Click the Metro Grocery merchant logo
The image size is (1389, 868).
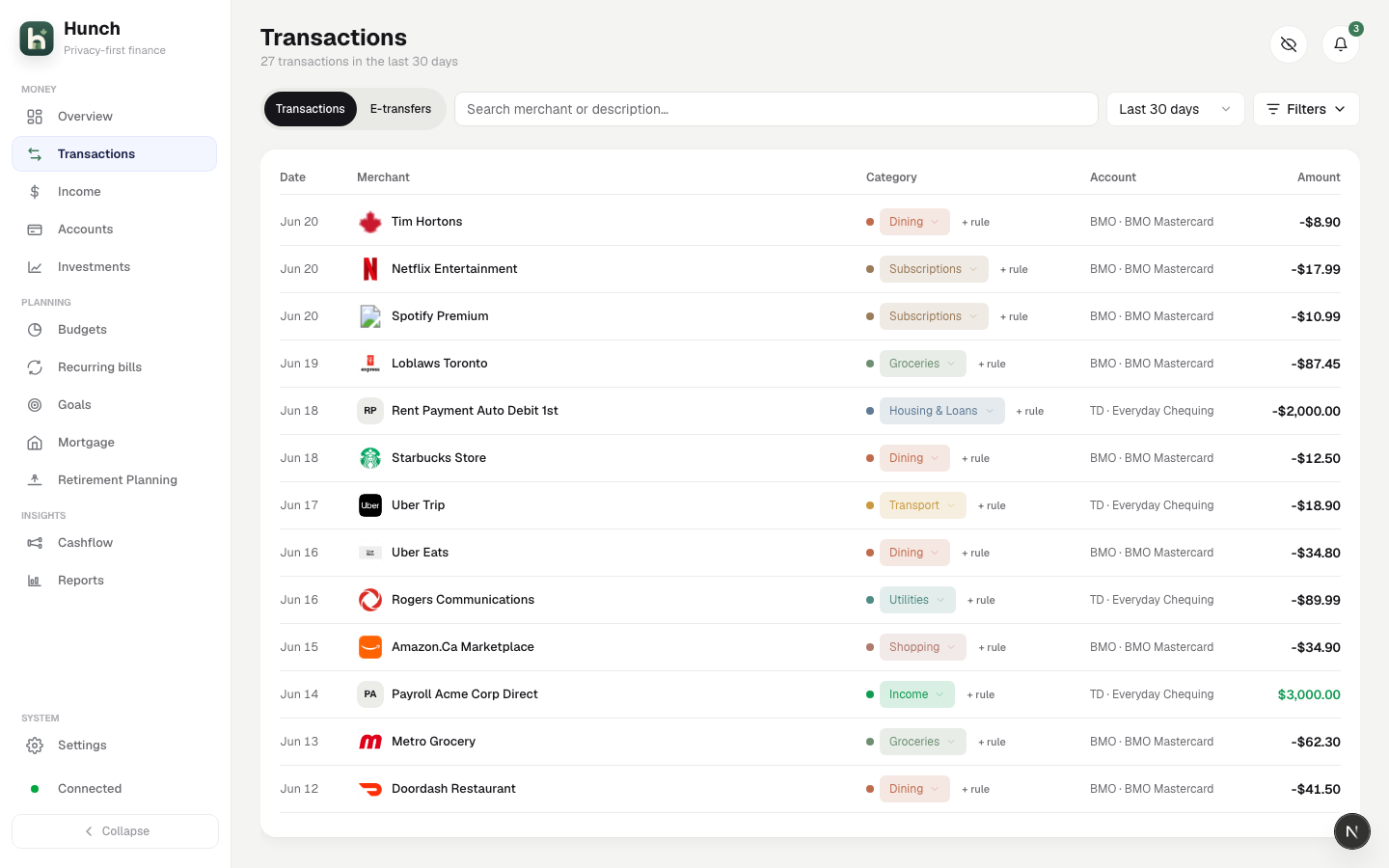(370, 742)
